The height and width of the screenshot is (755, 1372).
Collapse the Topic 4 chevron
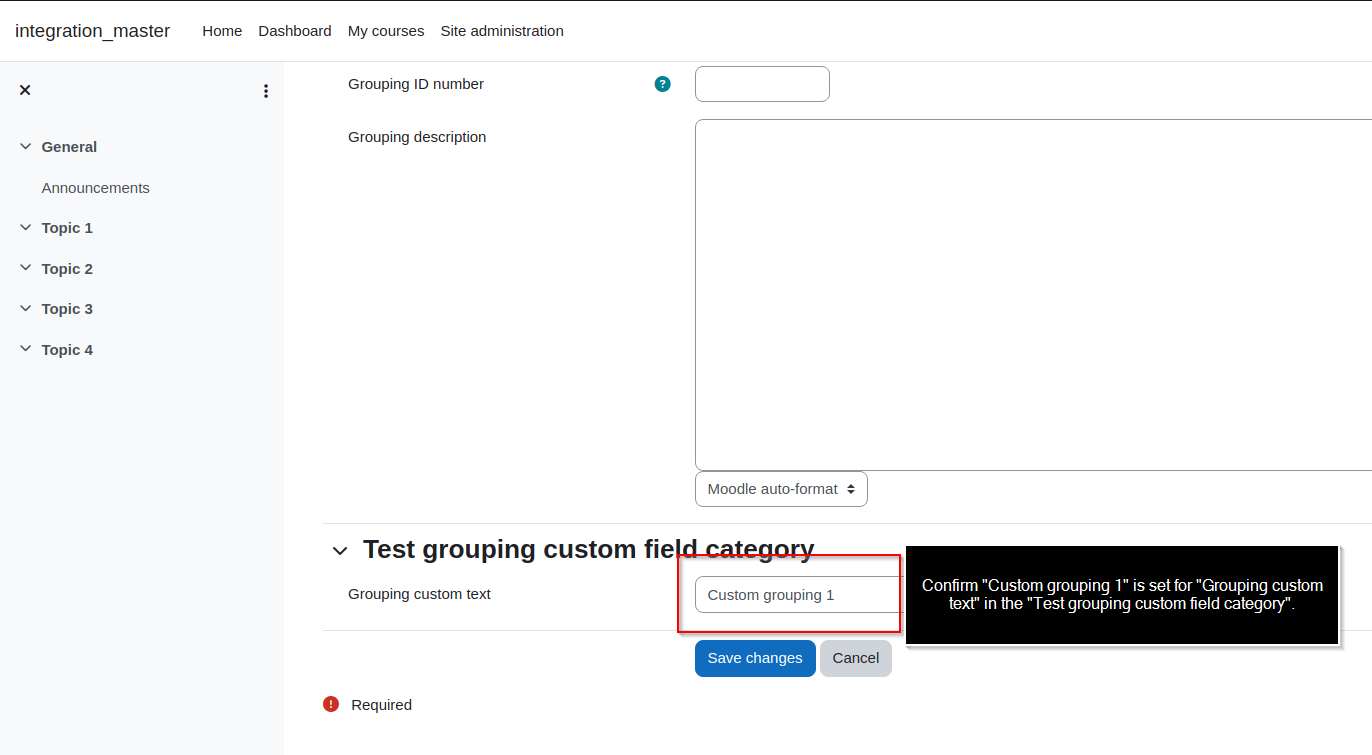click(x=25, y=350)
